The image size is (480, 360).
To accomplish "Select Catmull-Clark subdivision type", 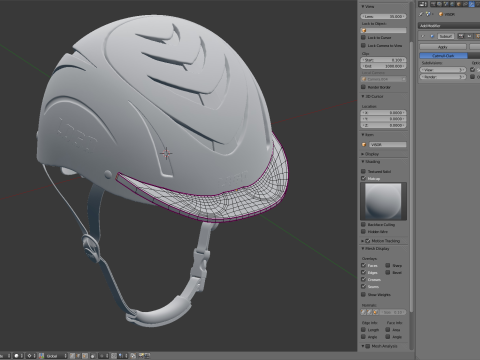I will [444, 55].
